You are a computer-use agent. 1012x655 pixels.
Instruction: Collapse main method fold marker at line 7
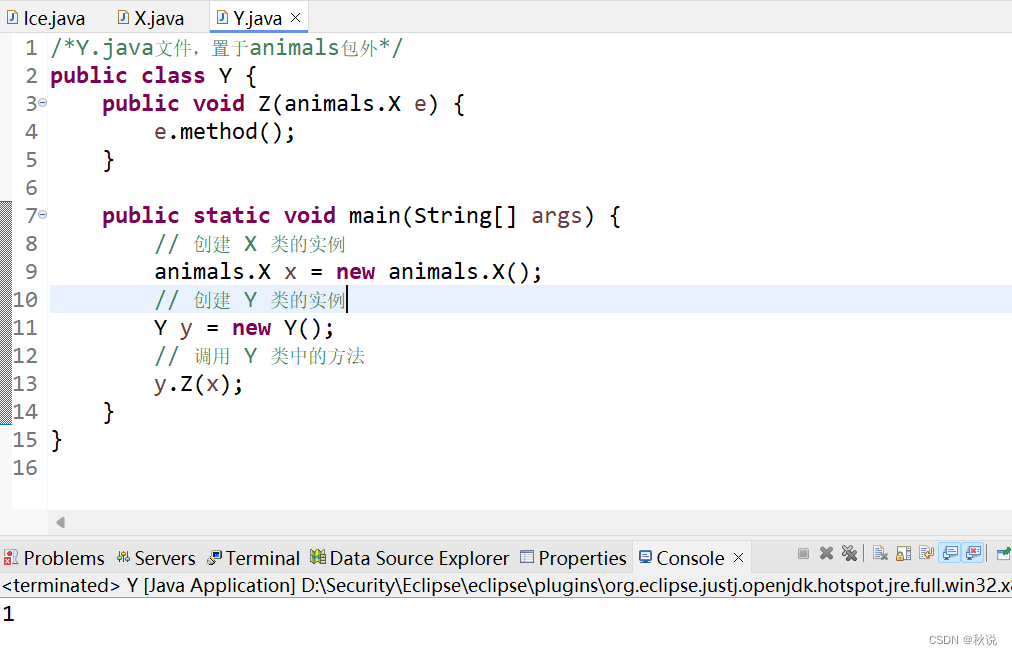(x=43, y=215)
